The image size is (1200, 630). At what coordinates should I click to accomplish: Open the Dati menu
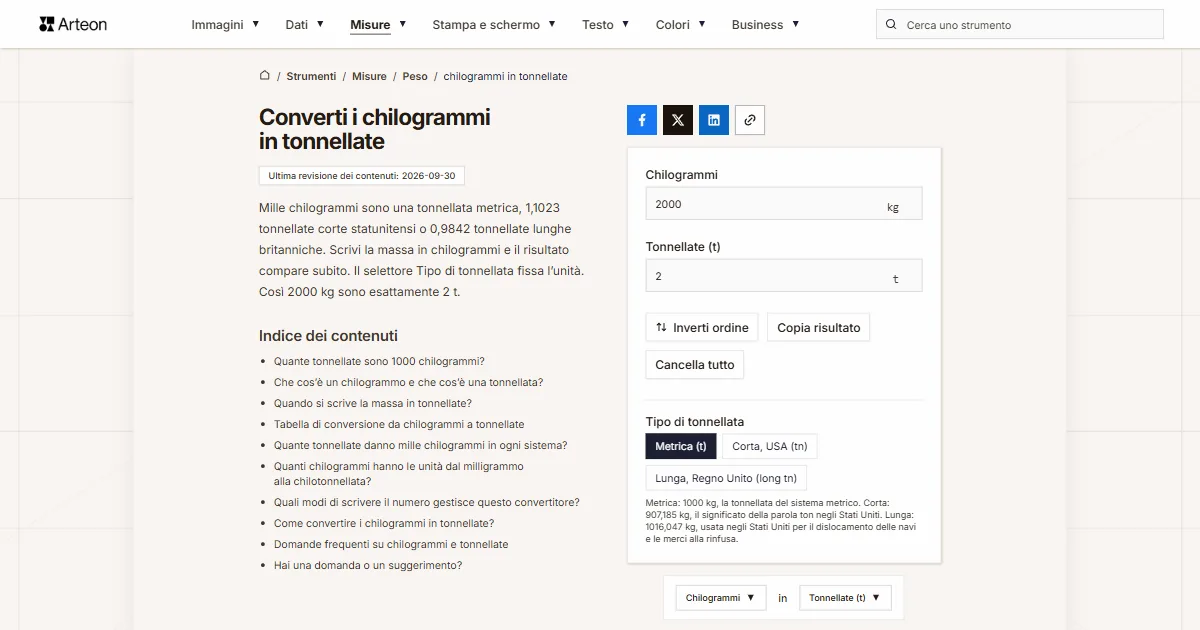click(x=304, y=24)
